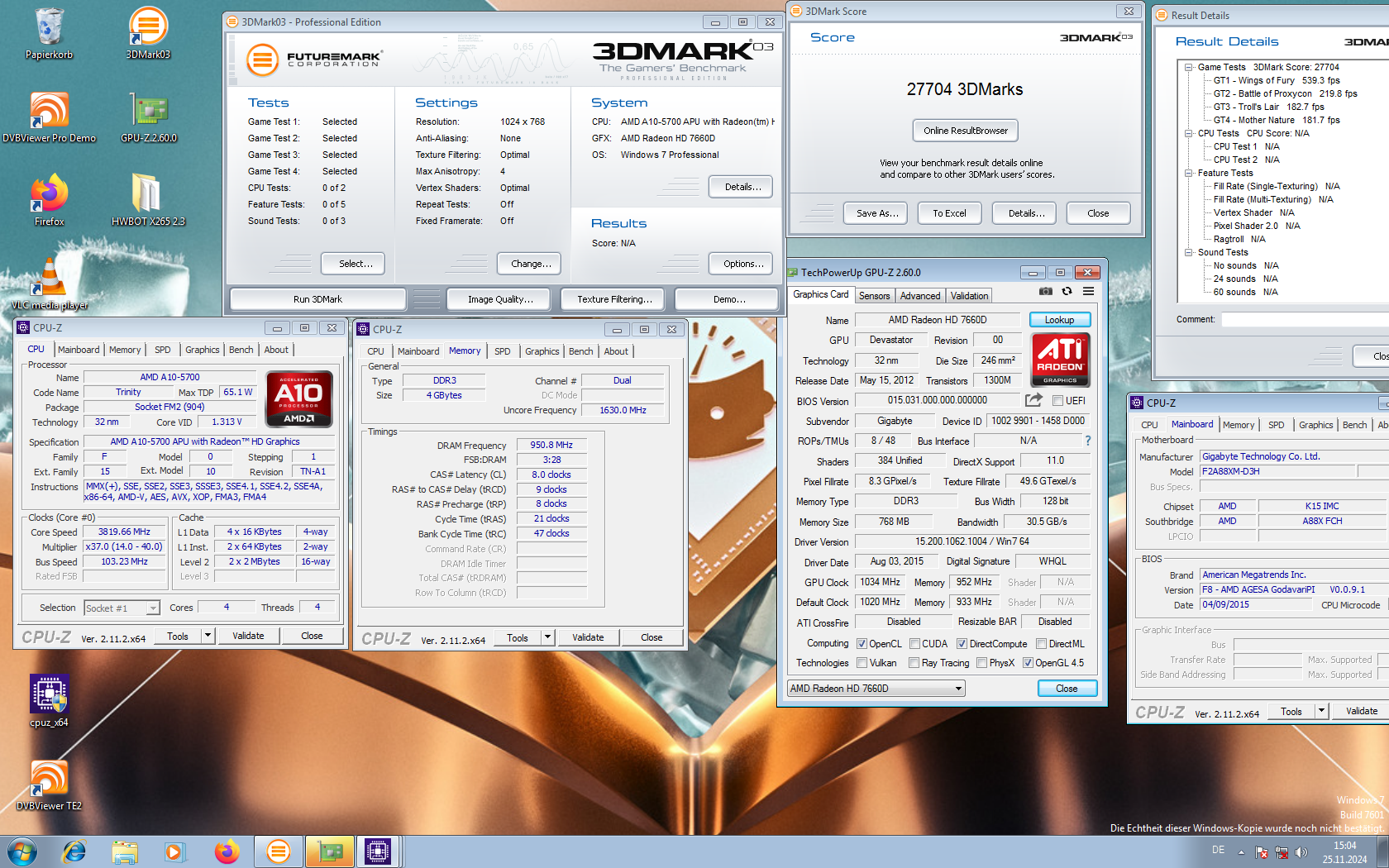This screenshot has height=868, width=1389.
Task: Select the cpuz_x64 desktop icon
Action: pyautogui.click(x=49, y=701)
